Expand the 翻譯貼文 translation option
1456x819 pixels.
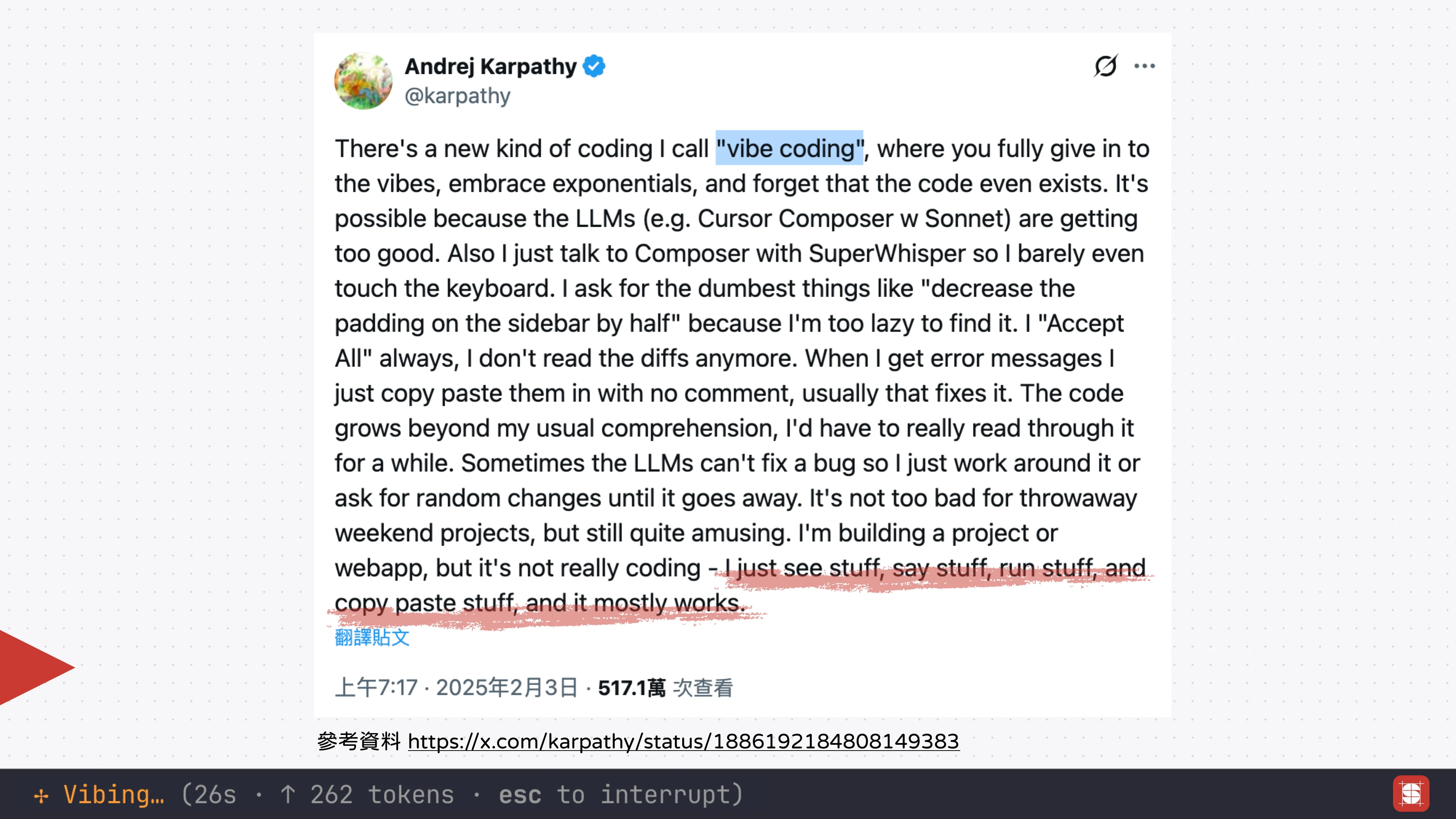(371, 638)
